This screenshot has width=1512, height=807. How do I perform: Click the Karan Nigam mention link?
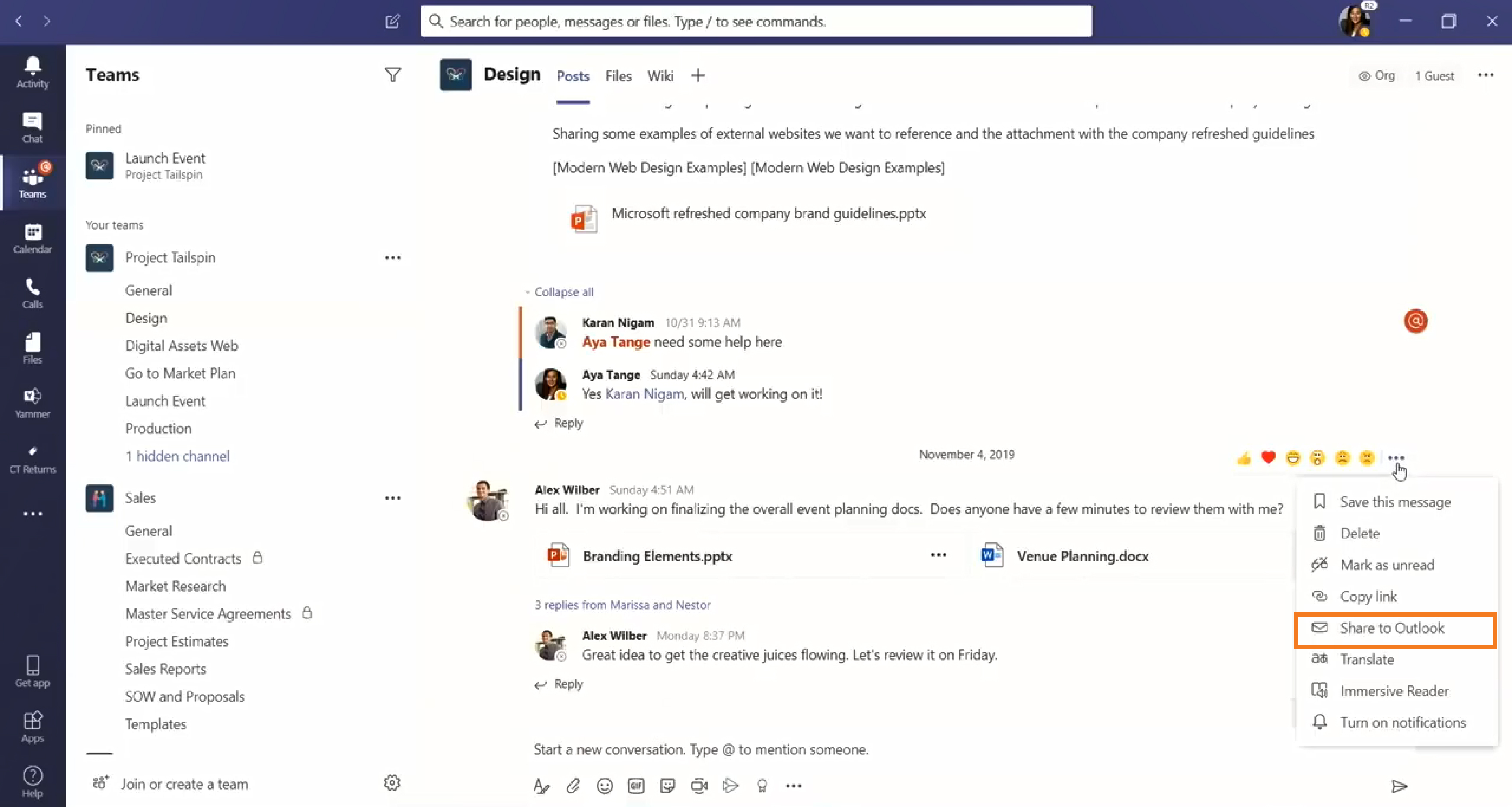pyautogui.click(x=644, y=394)
